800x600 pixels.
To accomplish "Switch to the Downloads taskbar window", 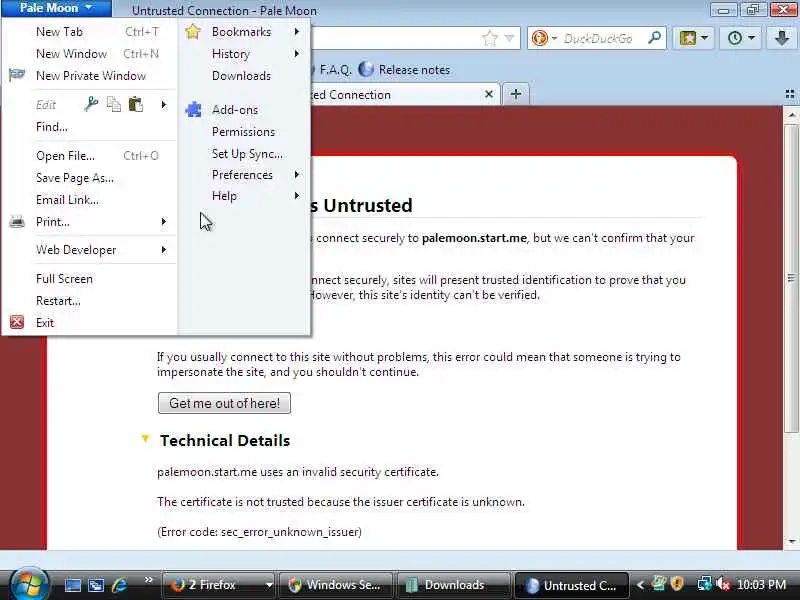I will 453,585.
